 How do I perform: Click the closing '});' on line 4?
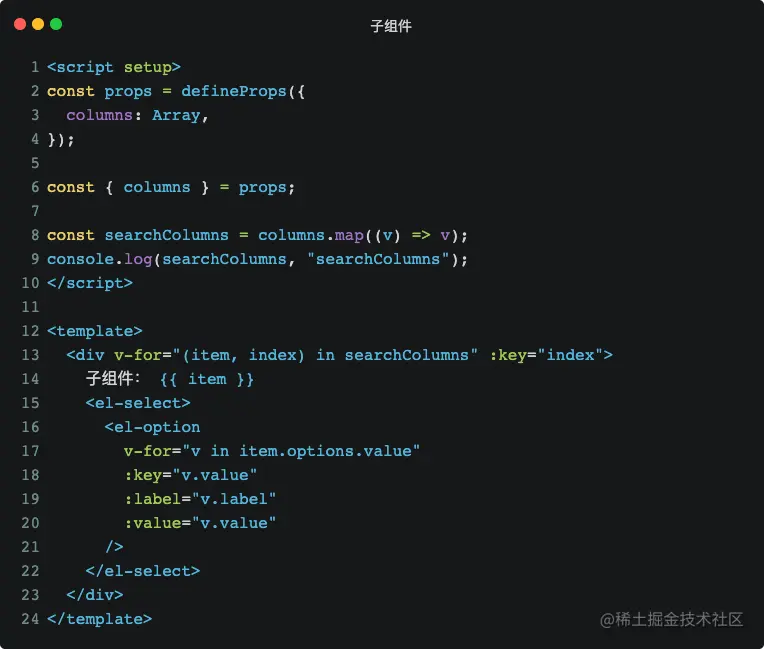(x=61, y=139)
